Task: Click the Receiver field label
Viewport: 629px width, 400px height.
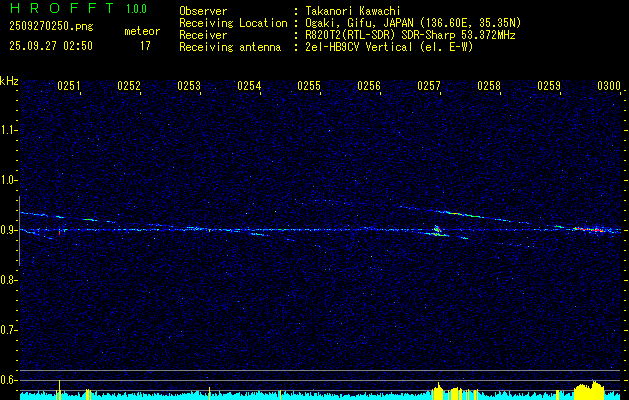Action: click(x=203, y=35)
